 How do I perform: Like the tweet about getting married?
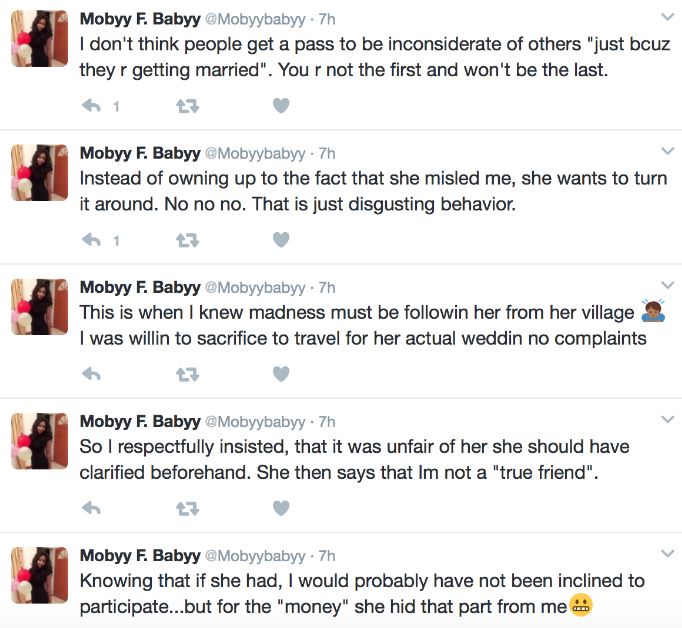point(281,104)
